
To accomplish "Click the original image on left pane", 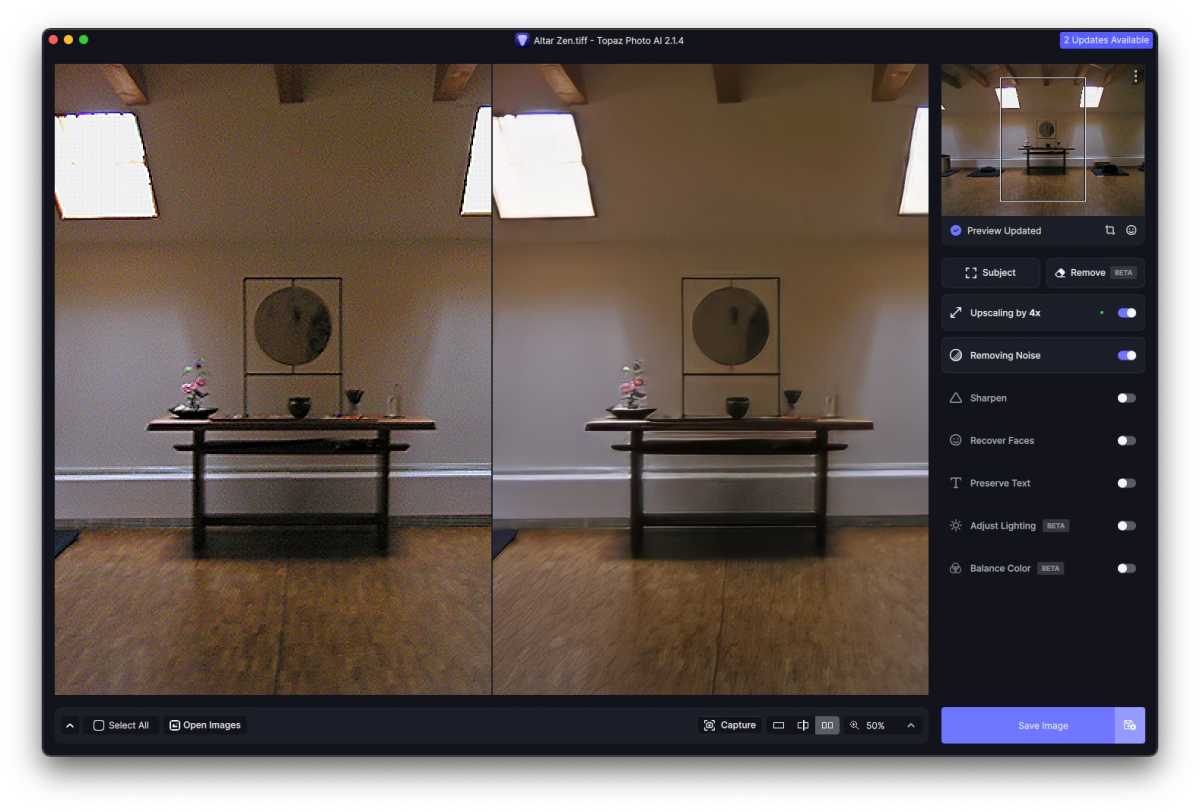I will [273, 379].
